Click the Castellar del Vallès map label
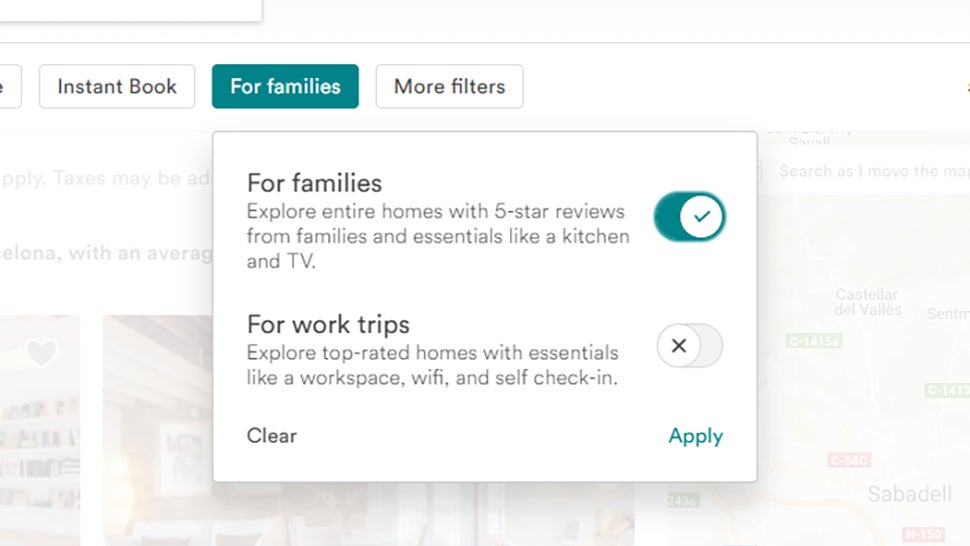 tap(867, 302)
